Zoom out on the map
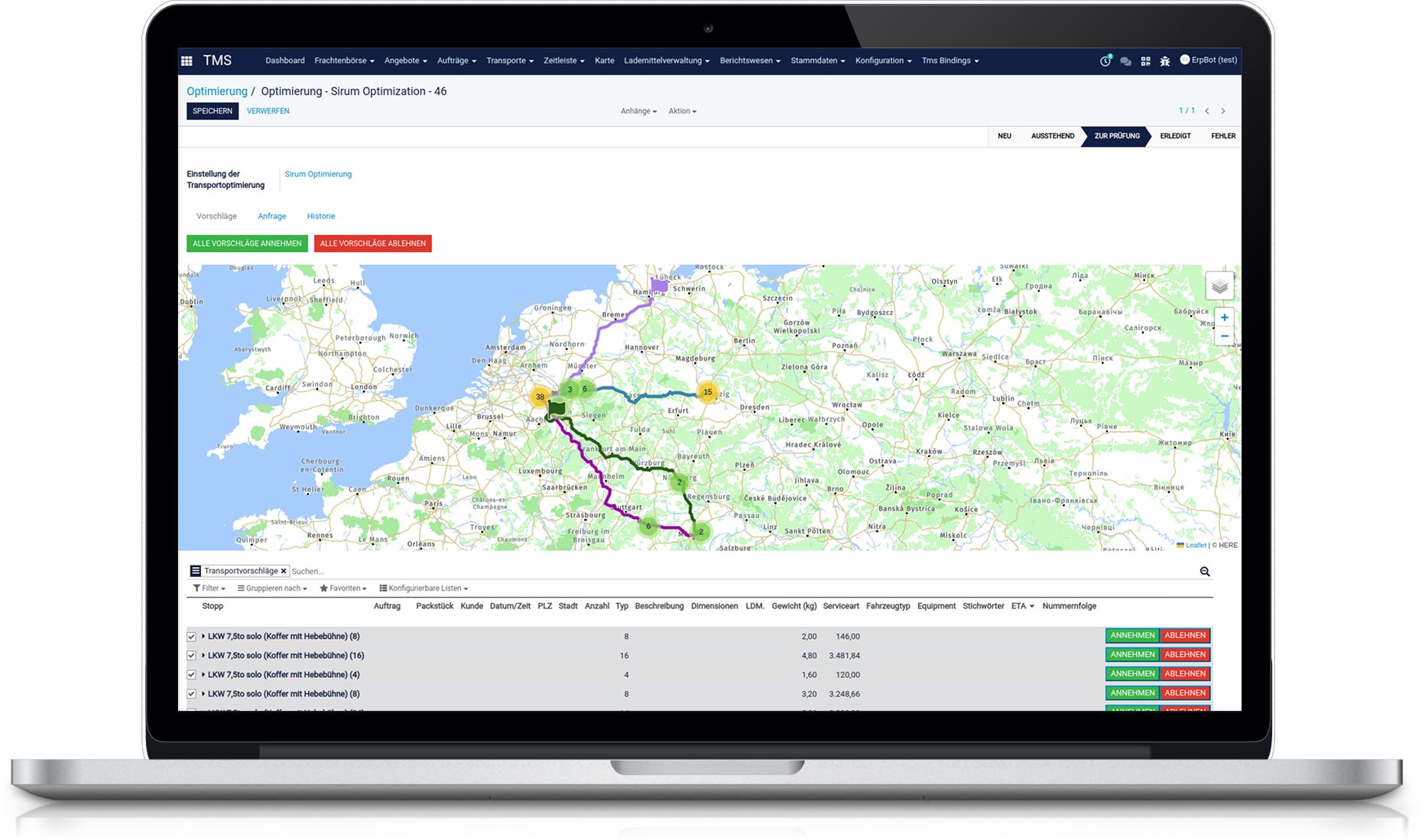Image resolution: width=1425 pixels, height=840 pixels. pyautogui.click(x=1224, y=336)
